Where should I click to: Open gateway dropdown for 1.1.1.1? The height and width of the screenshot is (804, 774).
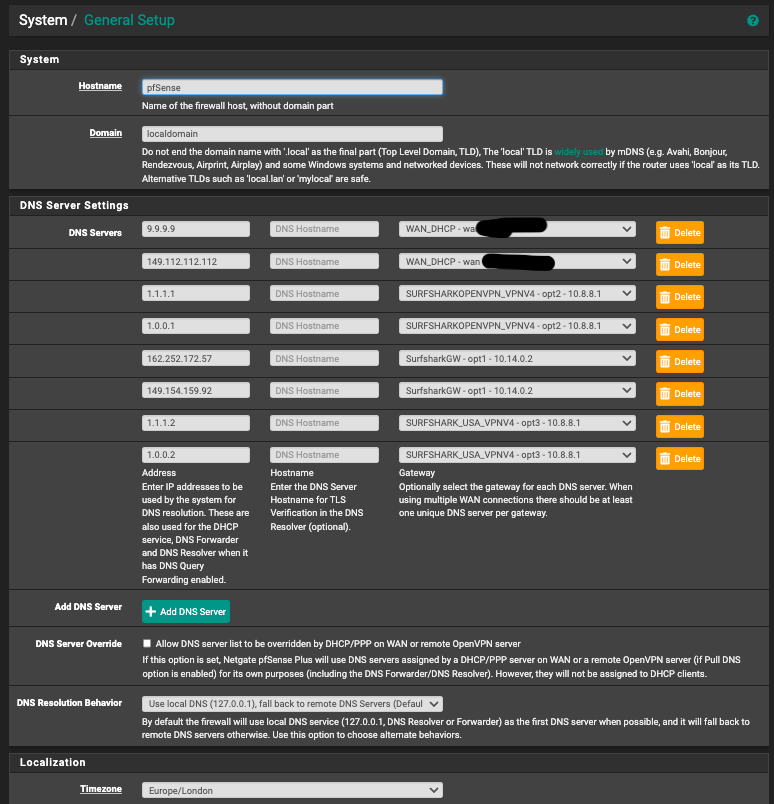click(517, 294)
